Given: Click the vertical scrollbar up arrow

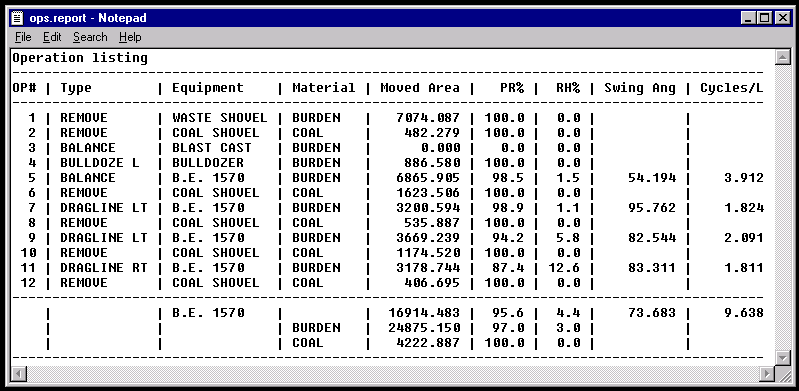Looking at the screenshot, I should pyautogui.click(x=782, y=57).
